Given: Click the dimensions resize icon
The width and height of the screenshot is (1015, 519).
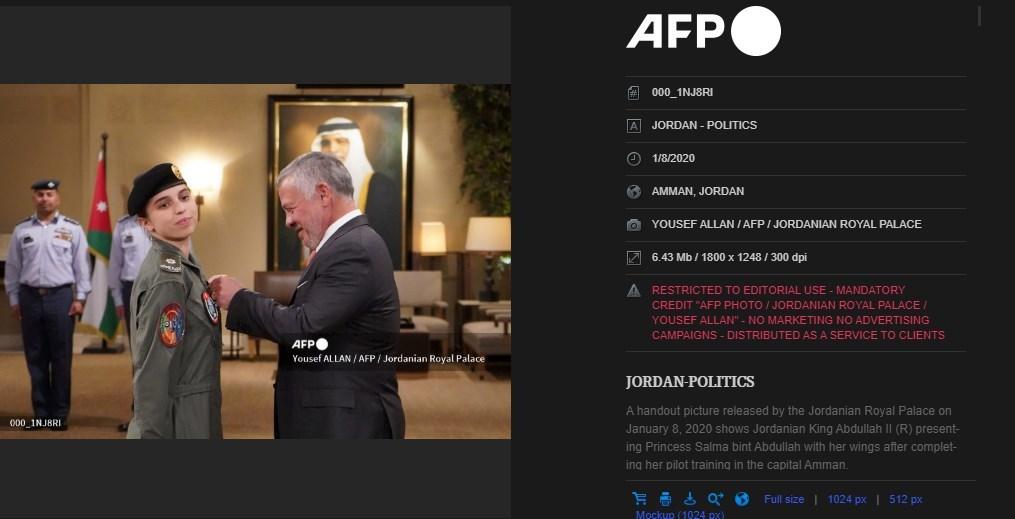Looking at the screenshot, I should pos(634,258).
